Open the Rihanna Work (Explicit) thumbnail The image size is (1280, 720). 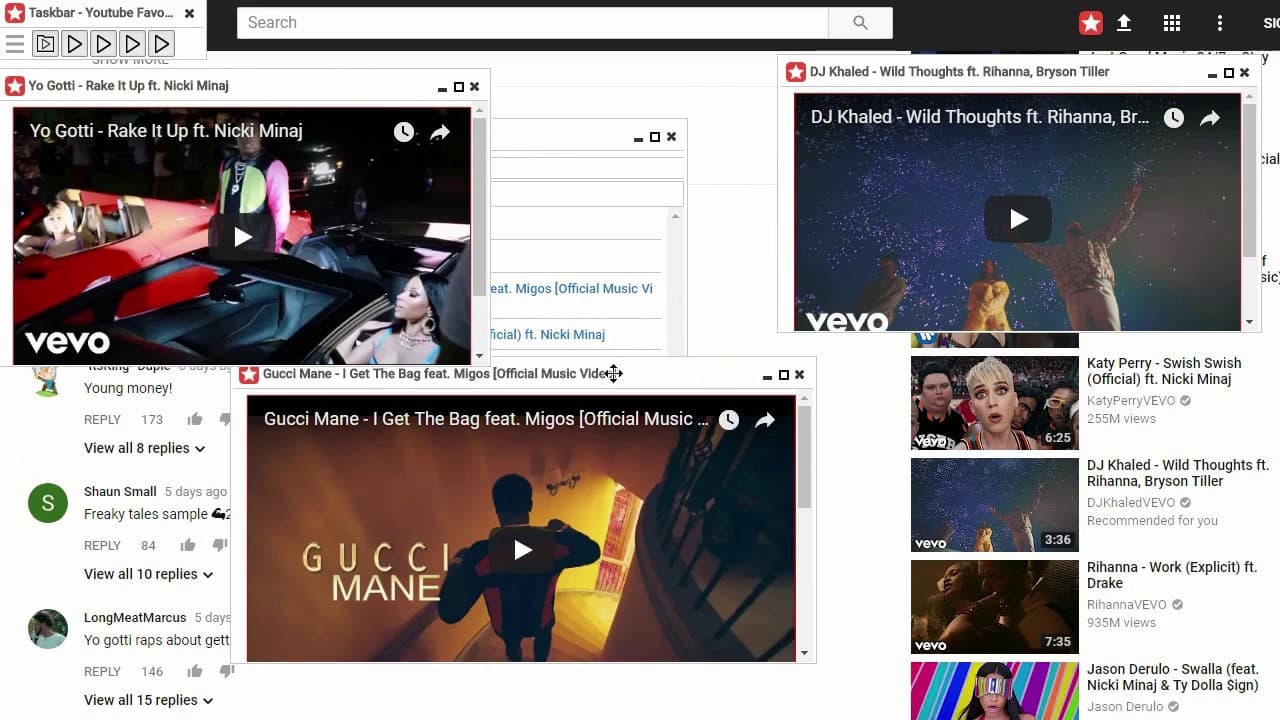click(x=995, y=607)
